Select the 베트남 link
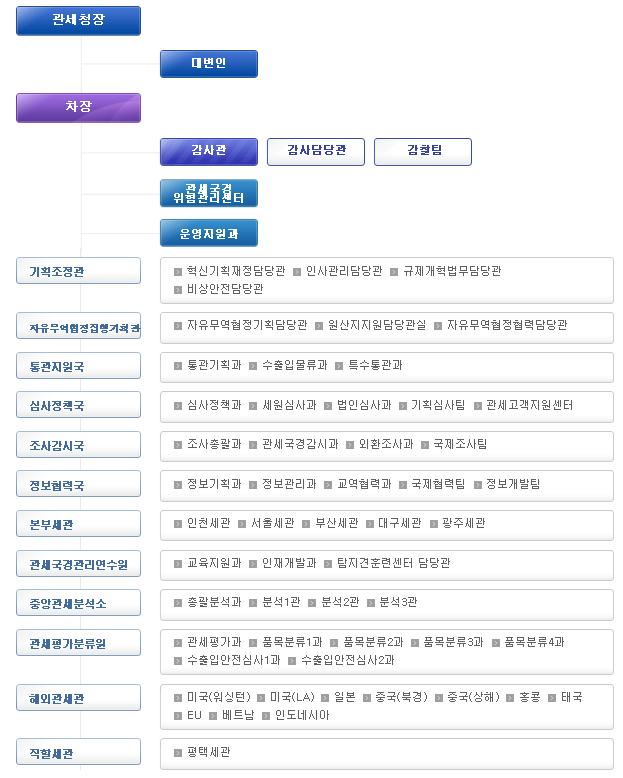Screen dimensions: 623x778 (x=238, y=715)
